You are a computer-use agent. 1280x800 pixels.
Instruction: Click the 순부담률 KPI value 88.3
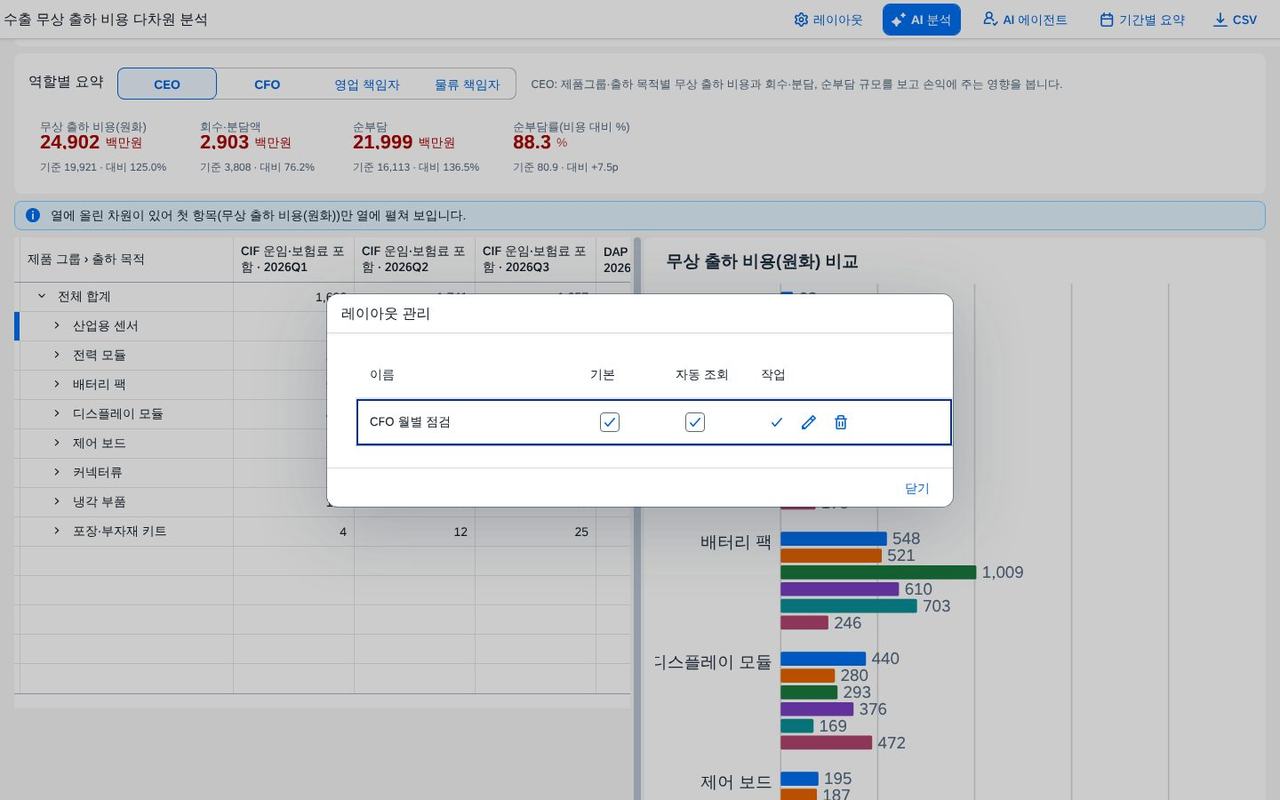click(532, 143)
